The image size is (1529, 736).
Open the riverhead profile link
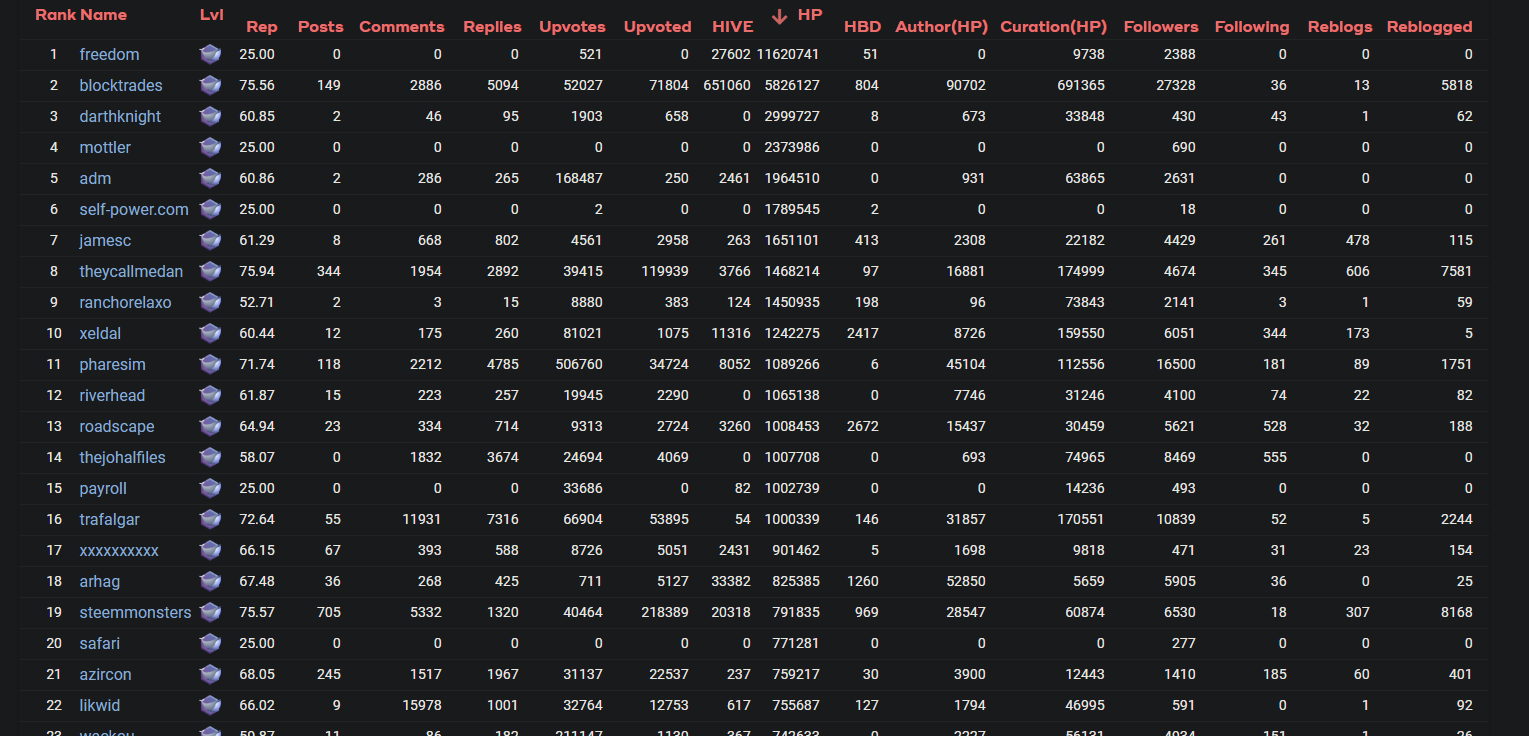[112, 395]
